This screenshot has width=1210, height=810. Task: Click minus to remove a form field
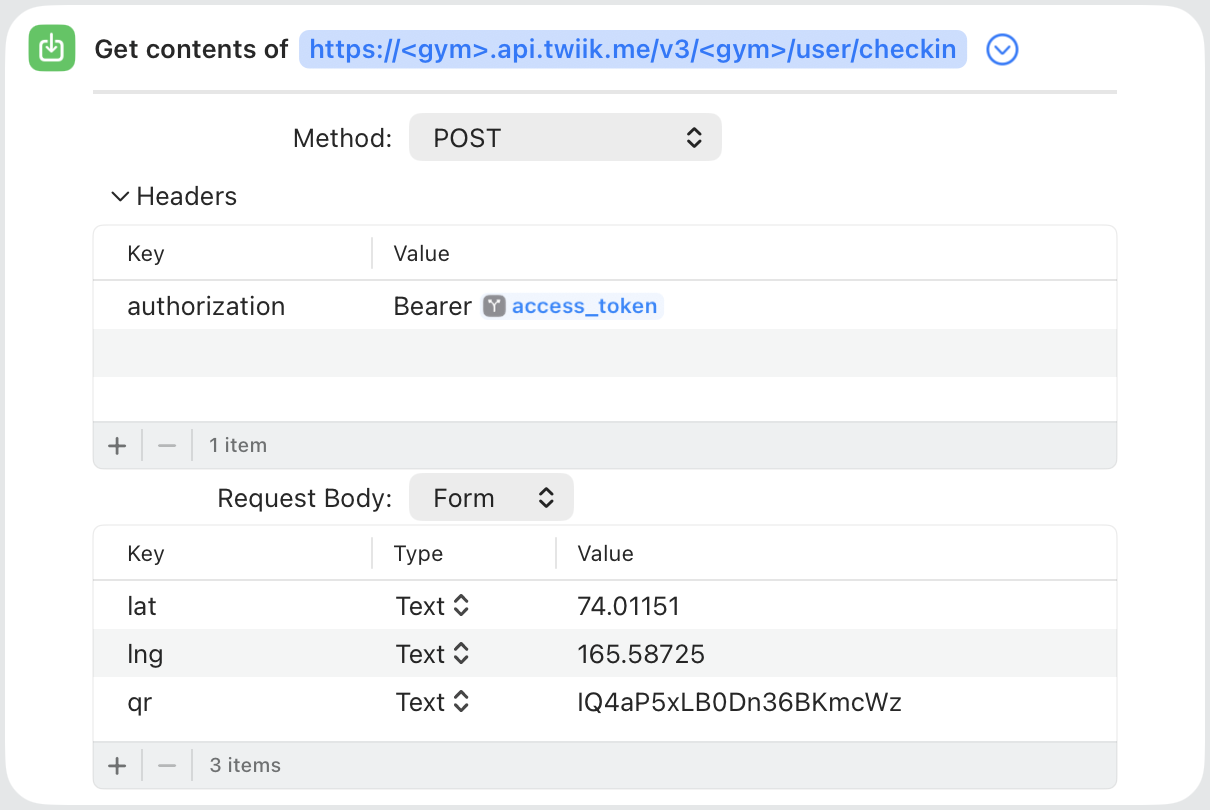[166, 765]
